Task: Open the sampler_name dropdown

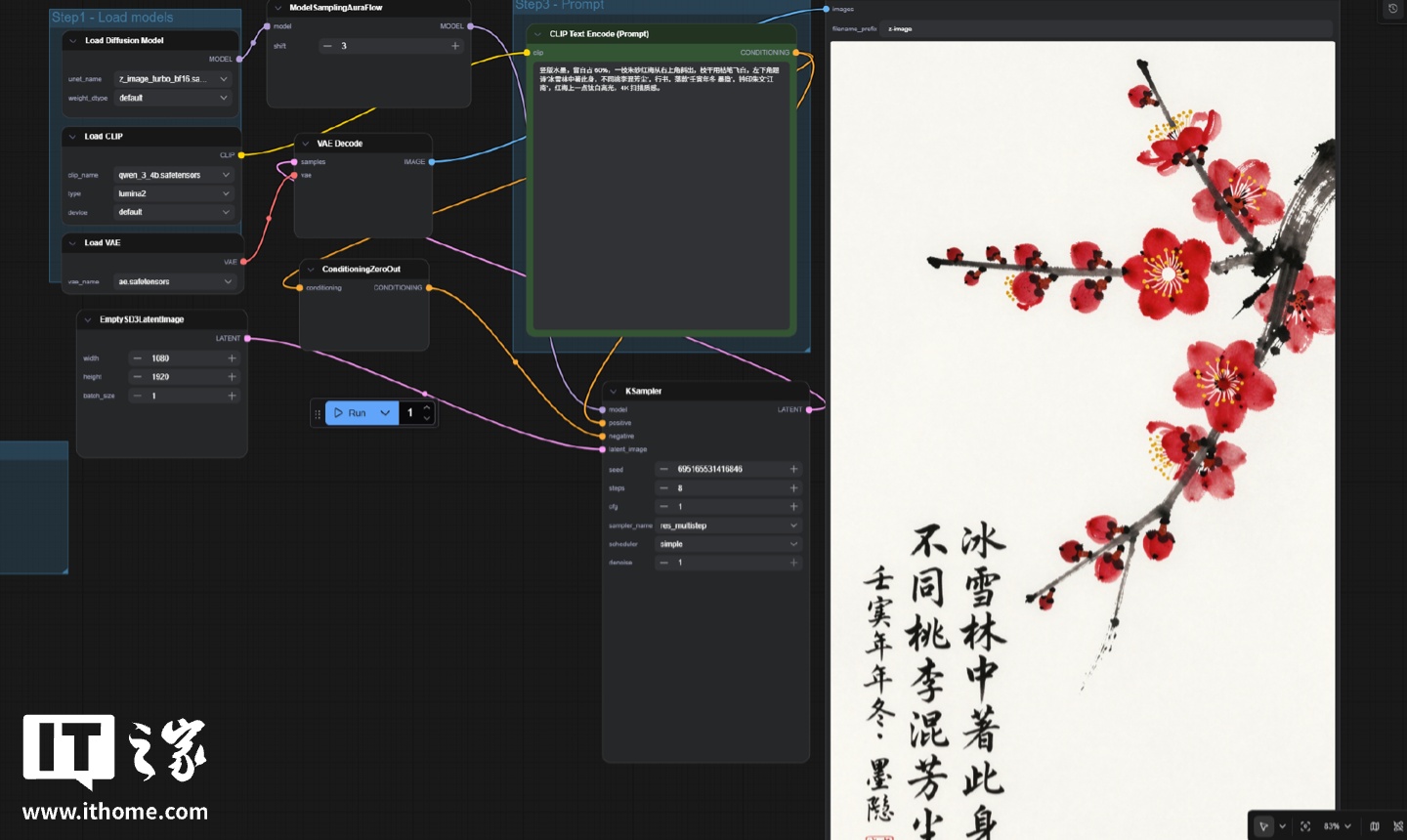Action: (x=728, y=525)
